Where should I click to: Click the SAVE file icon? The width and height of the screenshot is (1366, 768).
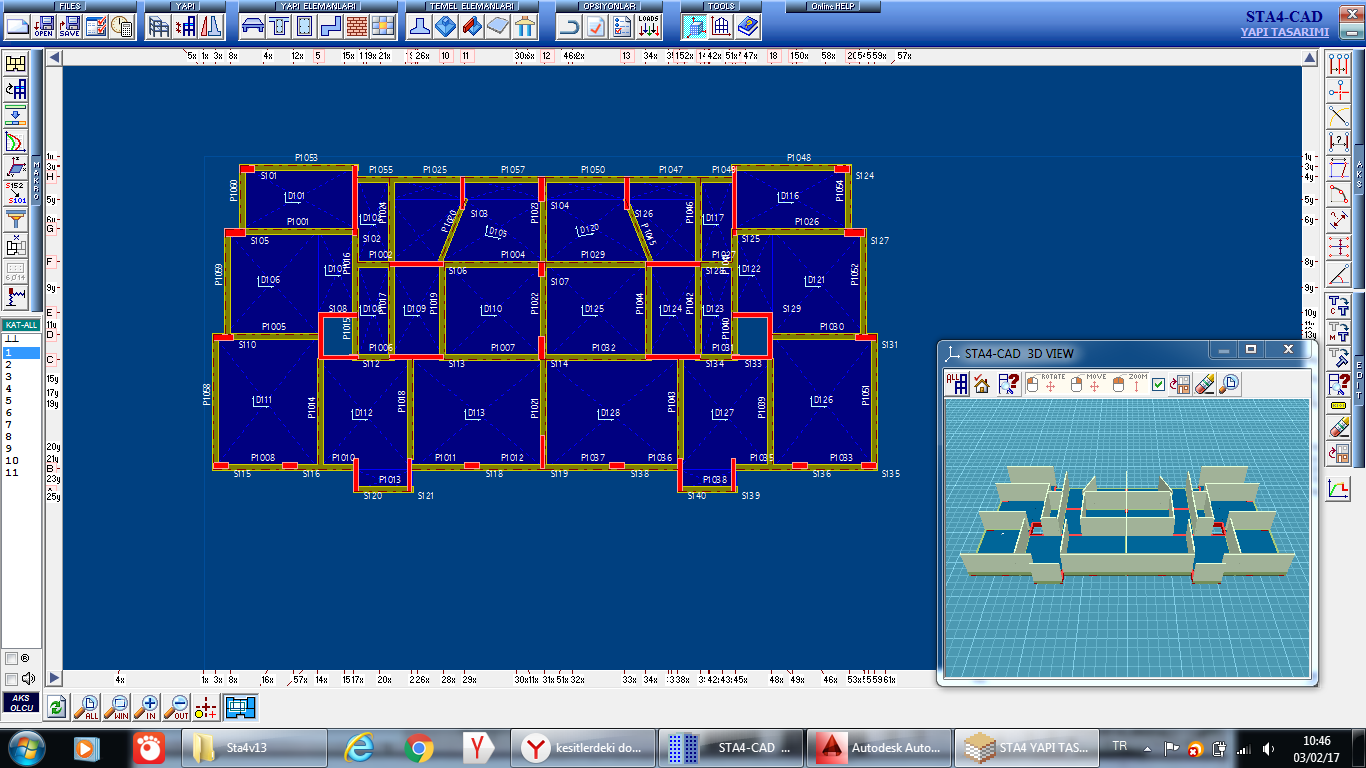click(69, 26)
